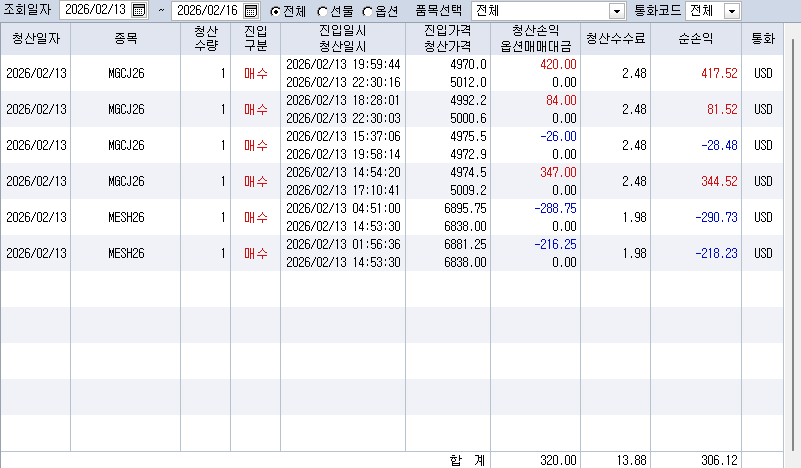This screenshot has width=801, height=468.
Task: Click the exit time 2026/02/13 22:30:03
Action: pyautogui.click(x=343, y=118)
